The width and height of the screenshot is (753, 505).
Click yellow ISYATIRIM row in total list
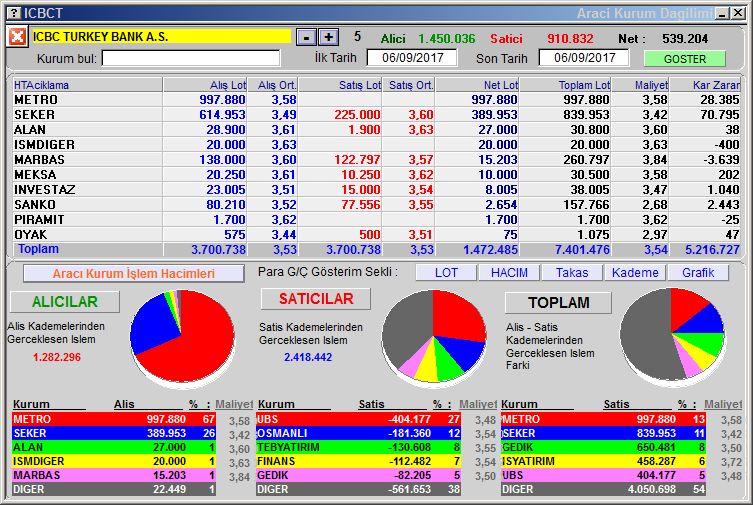(x=604, y=461)
